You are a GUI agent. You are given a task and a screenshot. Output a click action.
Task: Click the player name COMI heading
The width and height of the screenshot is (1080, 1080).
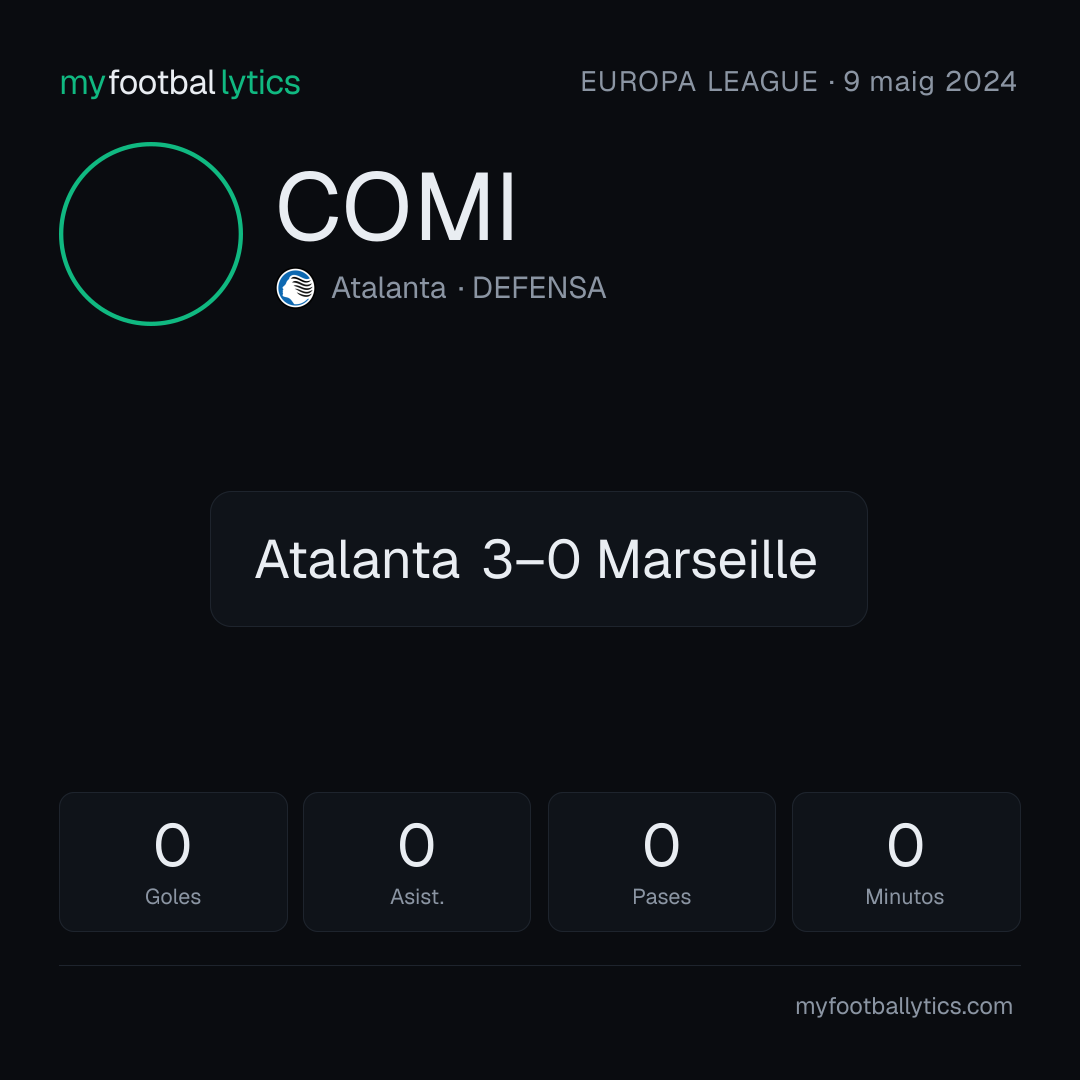coord(396,207)
